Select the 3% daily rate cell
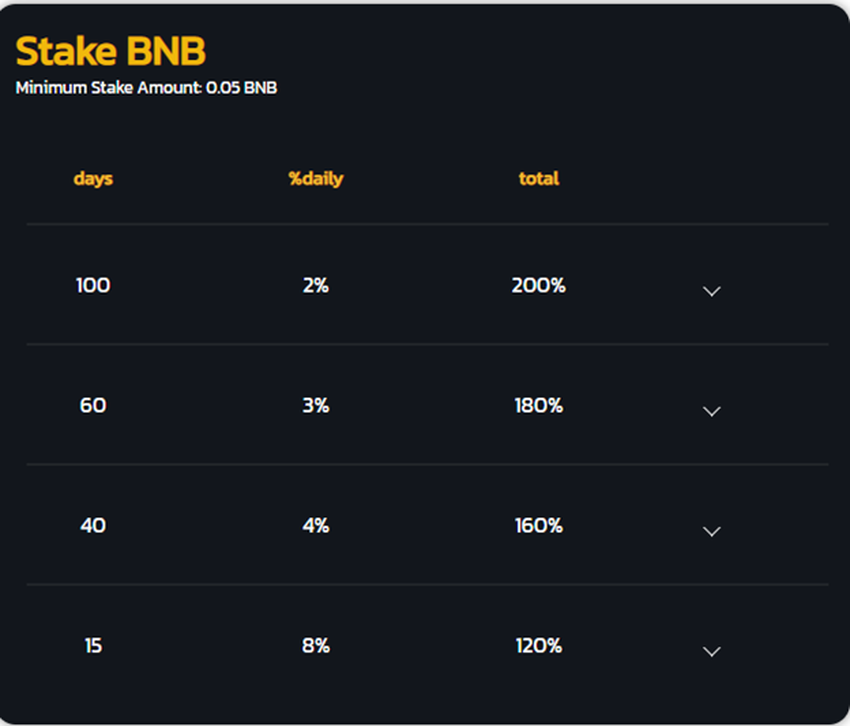 click(316, 406)
